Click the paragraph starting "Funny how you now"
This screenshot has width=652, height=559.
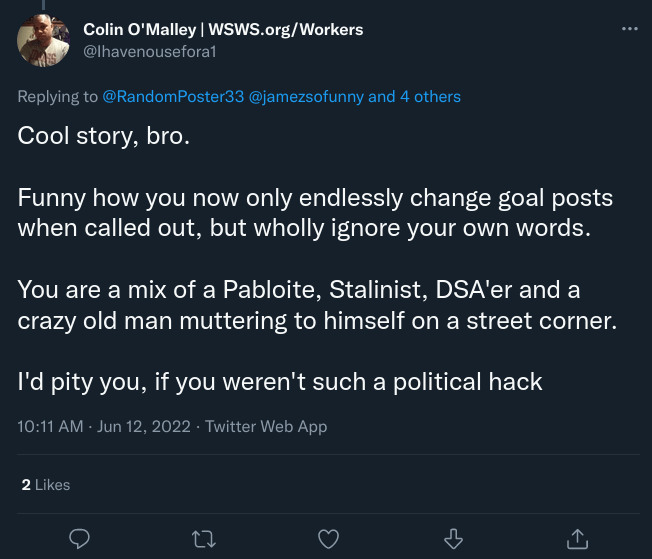pos(315,212)
